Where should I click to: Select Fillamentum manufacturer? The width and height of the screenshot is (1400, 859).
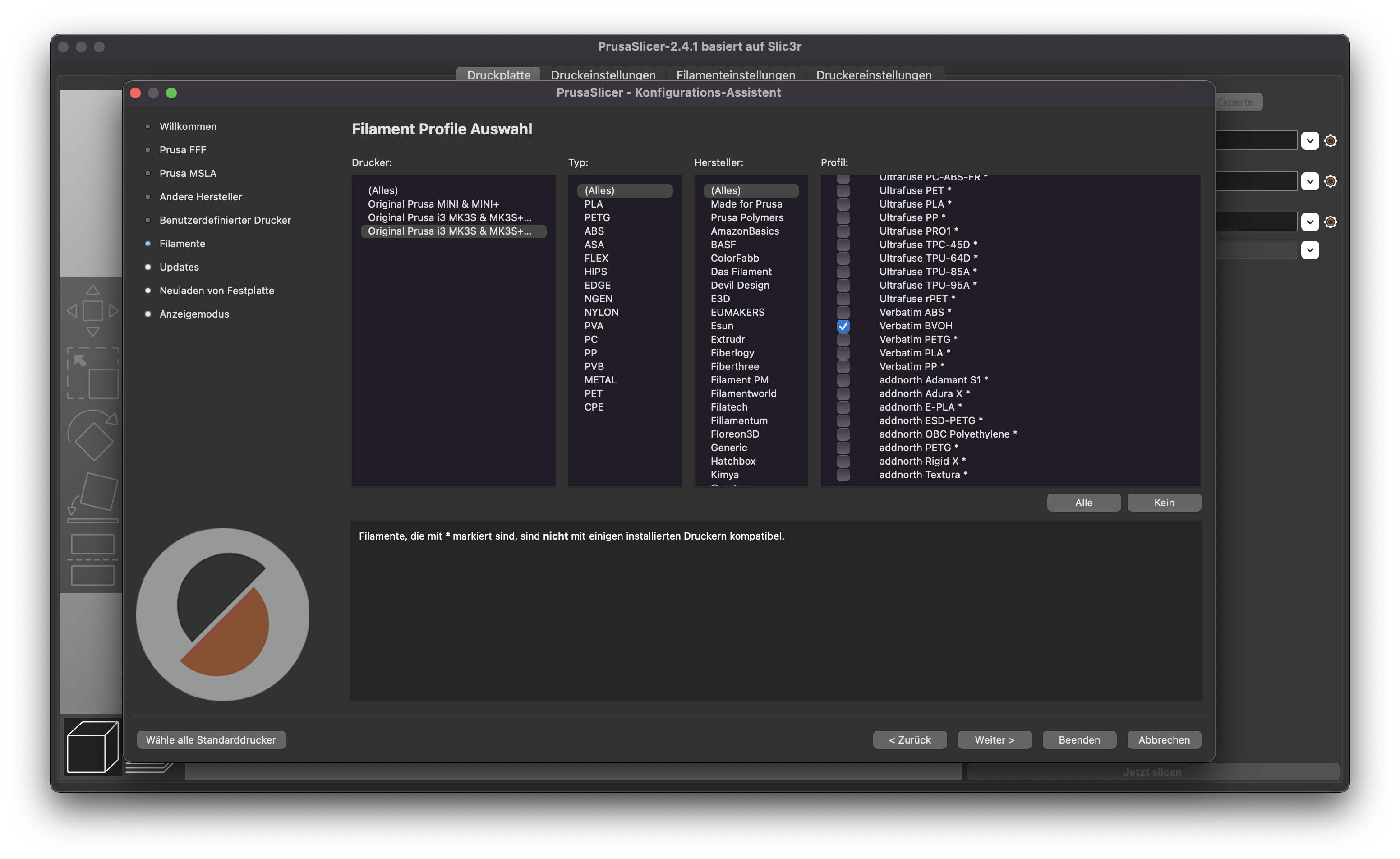751,420
